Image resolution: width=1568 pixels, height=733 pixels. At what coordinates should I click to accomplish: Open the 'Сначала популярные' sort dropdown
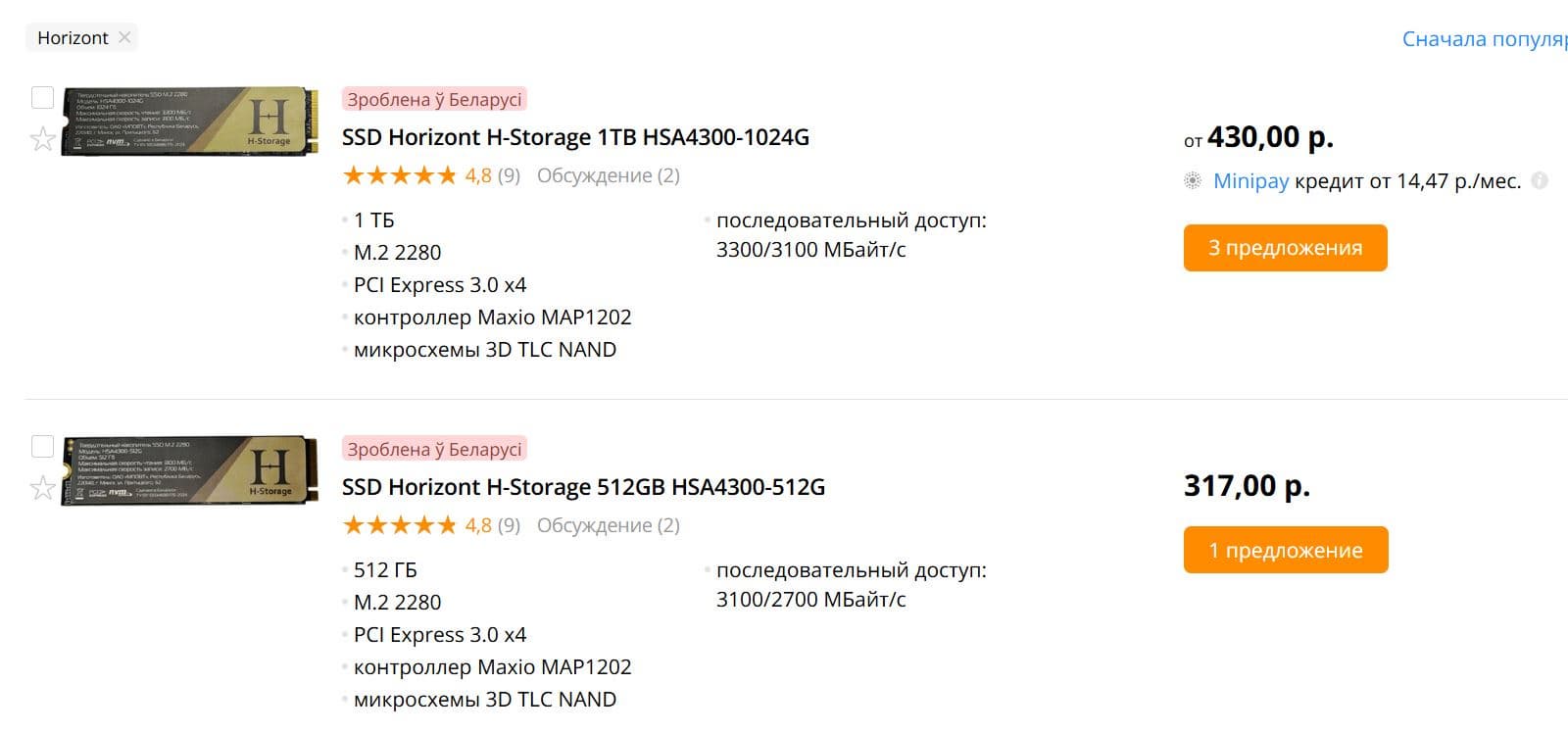click(x=1484, y=39)
